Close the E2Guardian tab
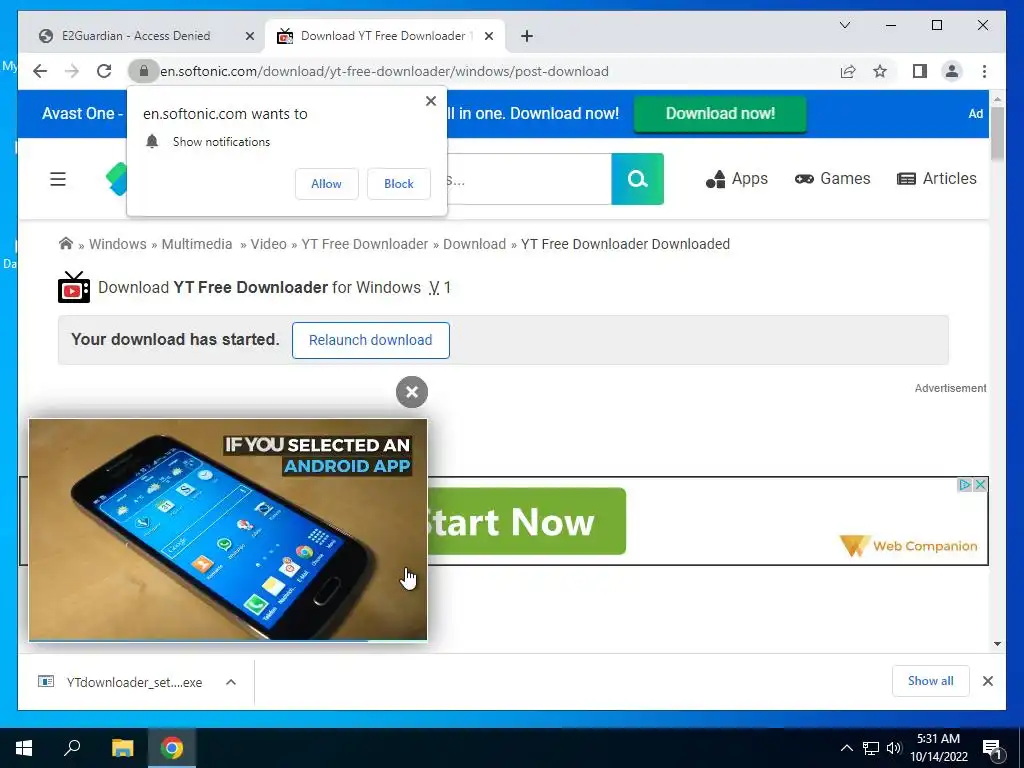The width and height of the screenshot is (1024, 768). click(249, 37)
